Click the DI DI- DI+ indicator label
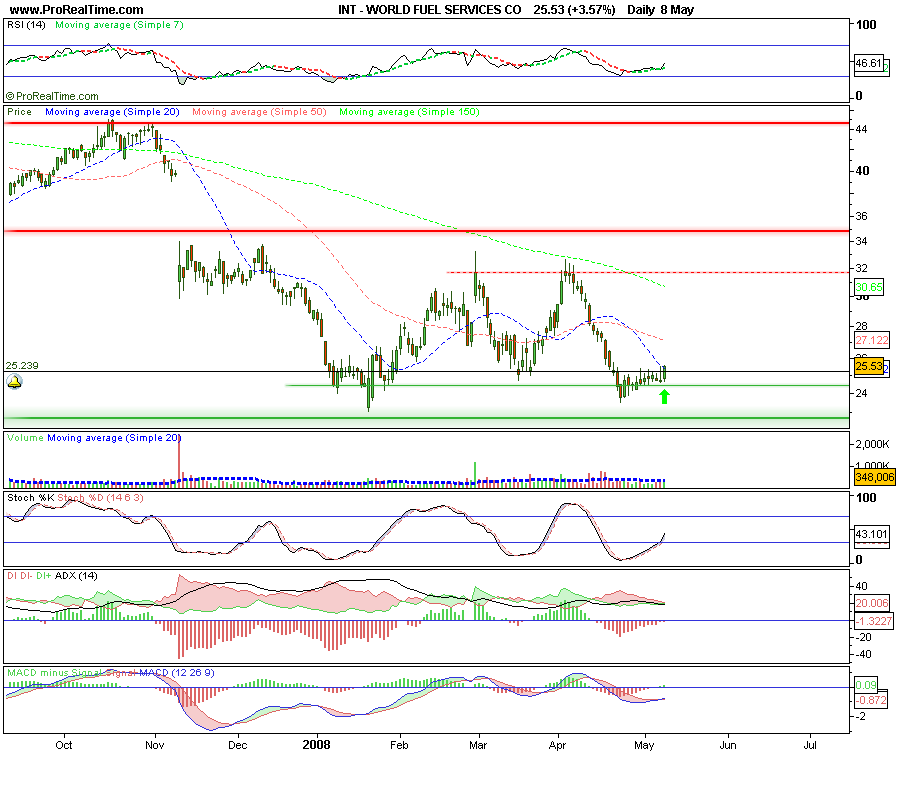This screenshot has width=900, height=800. pyautogui.click(x=29, y=576)
